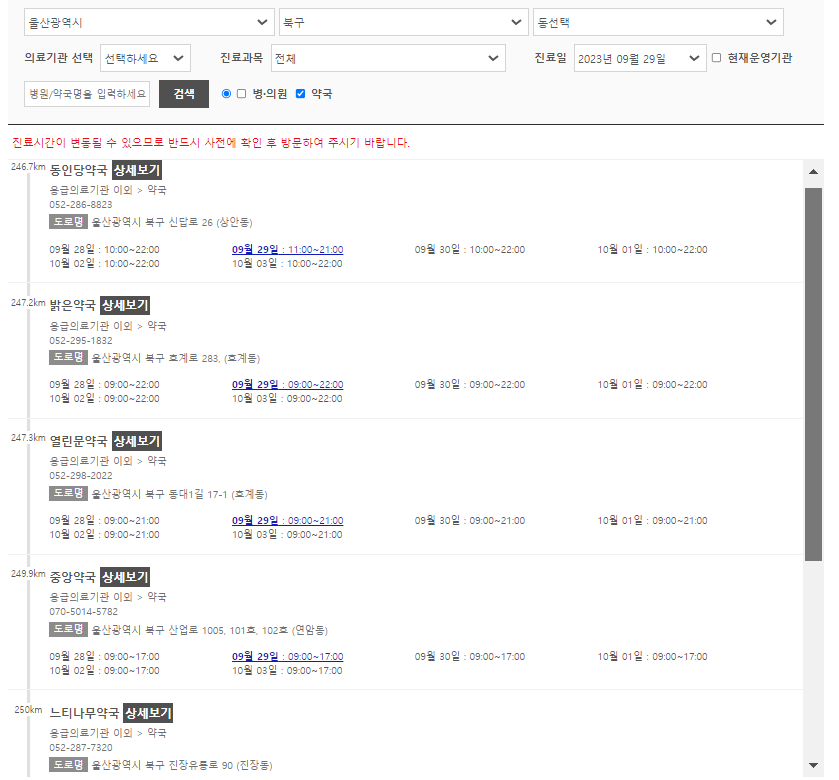Viewport: 839px width, 780px height.
Task: Click 밝은약국 10월 01일 09:00~22:00 hours
Action: (x=652, y=384)
